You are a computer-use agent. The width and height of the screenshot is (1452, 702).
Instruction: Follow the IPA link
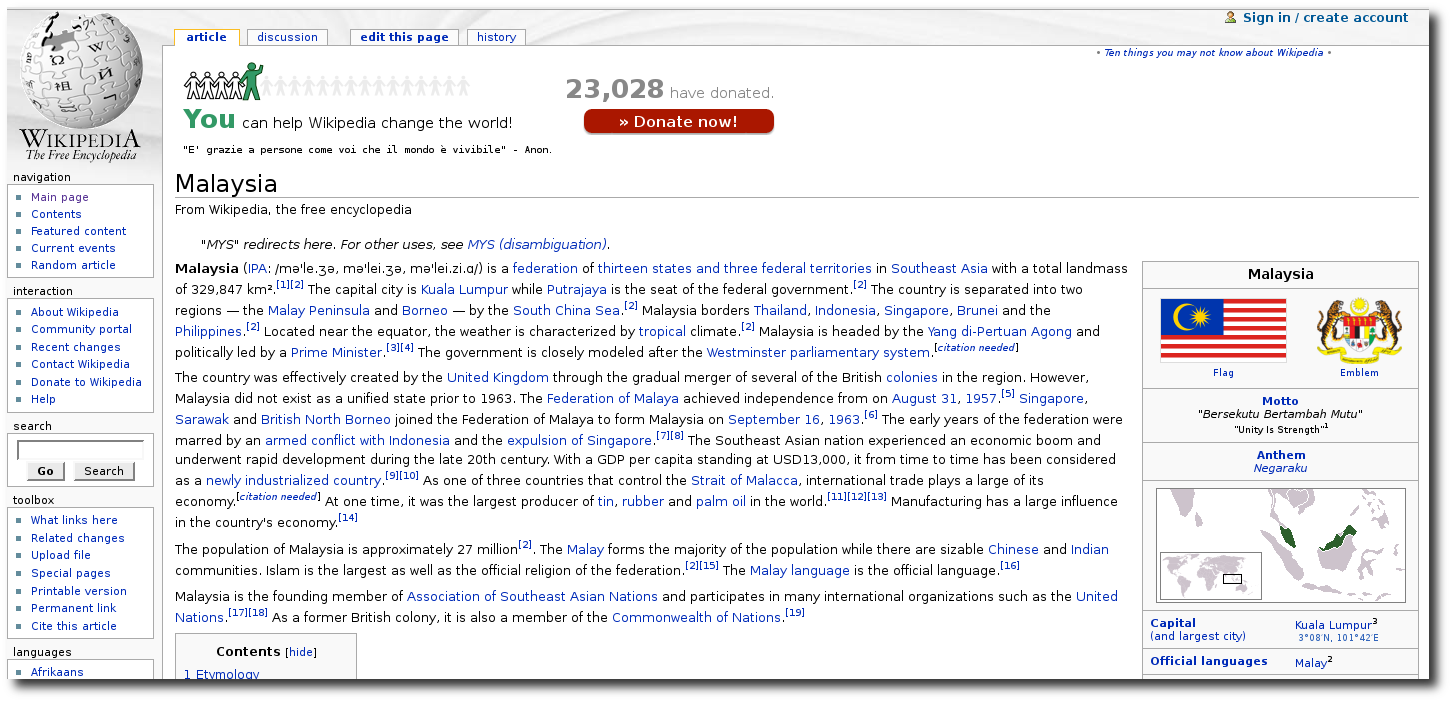(256, 268)
